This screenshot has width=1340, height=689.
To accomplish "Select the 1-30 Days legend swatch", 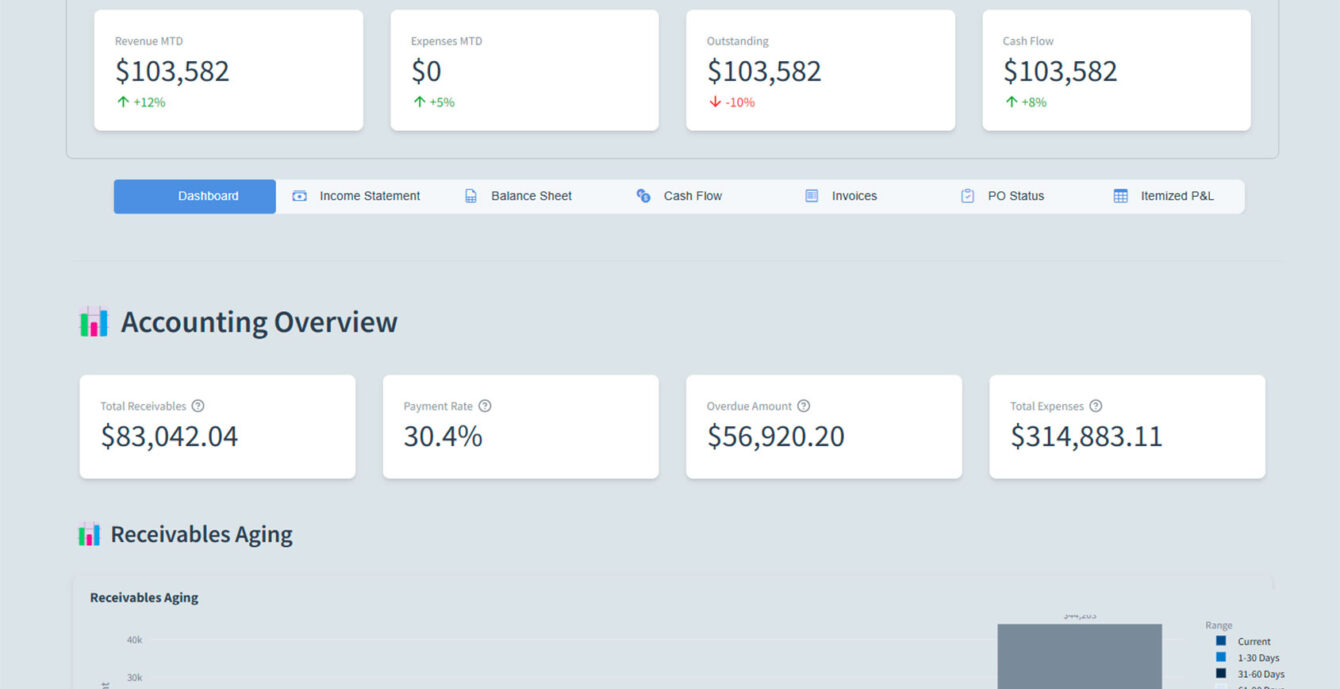I will tap(1220, 657).
